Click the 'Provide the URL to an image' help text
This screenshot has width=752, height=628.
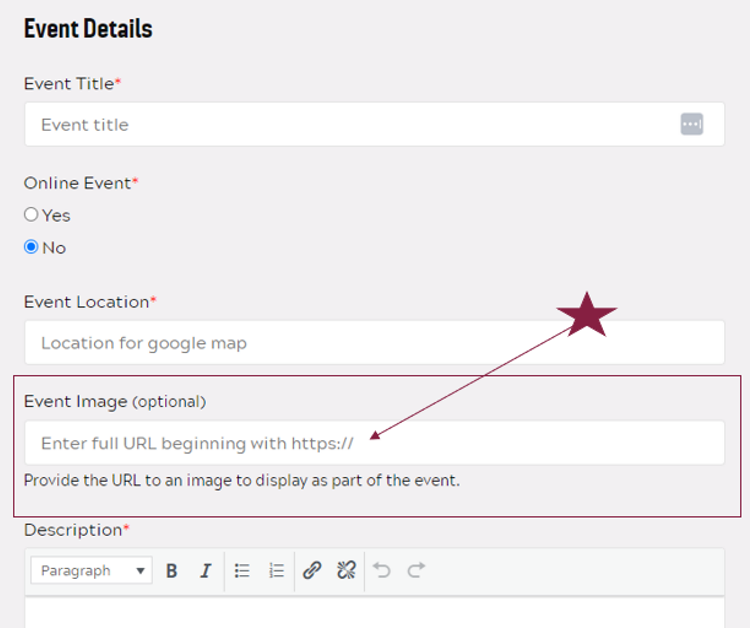coord(242,480)
